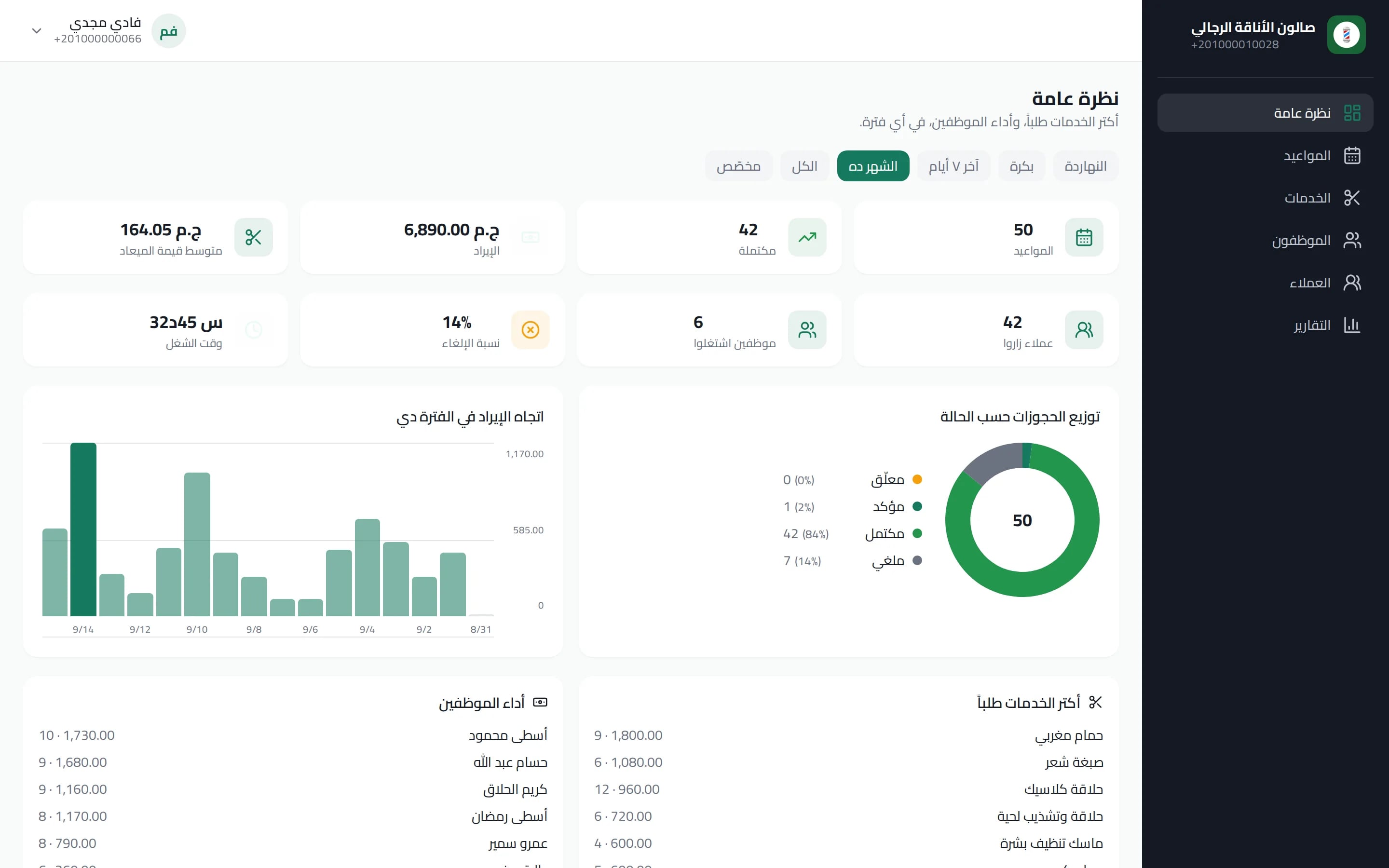Viewport: 1389px width, 868px height.
Task: Expand the فادي مجدي user menu chevron
Action: coord(36,31)
